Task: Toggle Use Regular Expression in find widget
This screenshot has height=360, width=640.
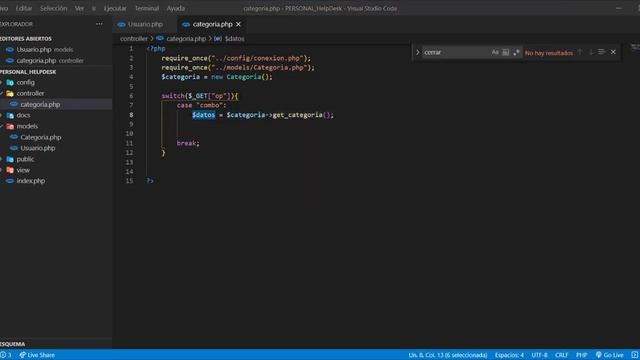Action: (516, 52)
